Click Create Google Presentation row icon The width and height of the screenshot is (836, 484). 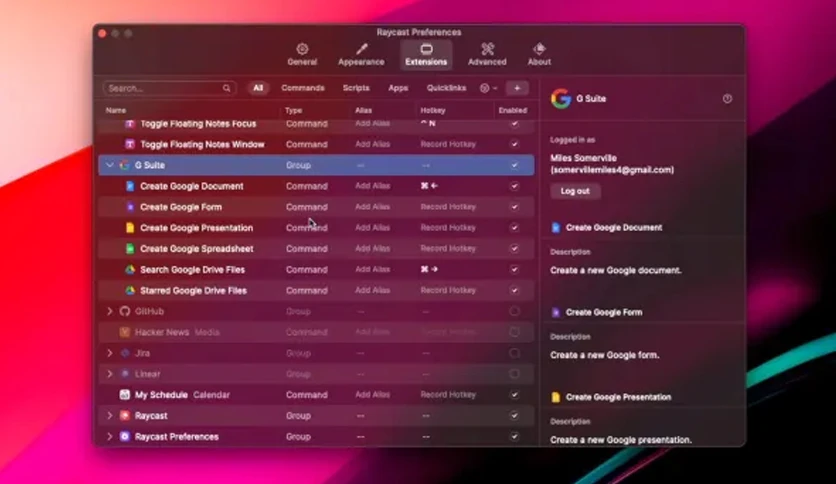pyautogui.click(x=130, y=228)
